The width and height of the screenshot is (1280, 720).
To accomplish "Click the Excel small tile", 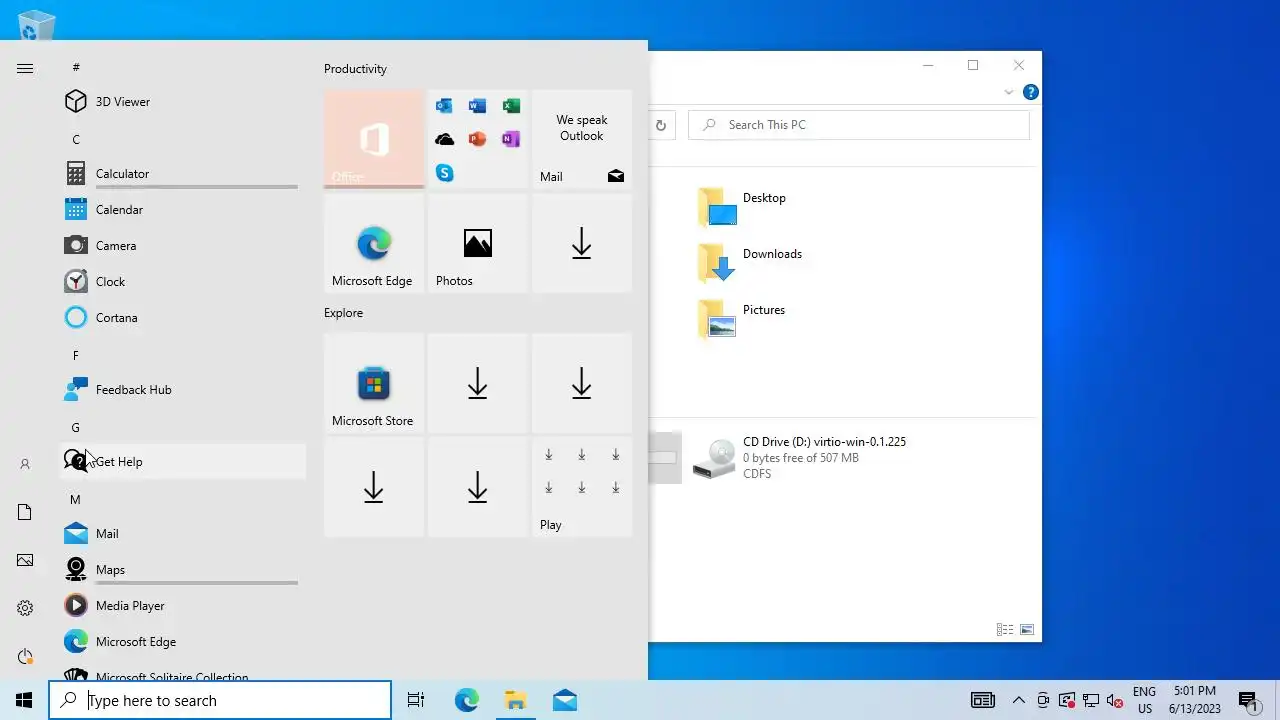I will (511, 106).
